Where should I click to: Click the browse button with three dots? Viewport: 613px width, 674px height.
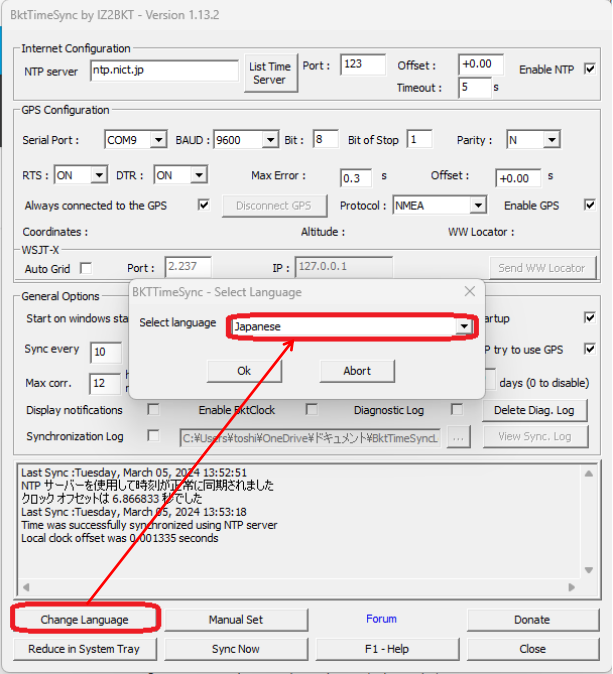click(x=458, y=438)
